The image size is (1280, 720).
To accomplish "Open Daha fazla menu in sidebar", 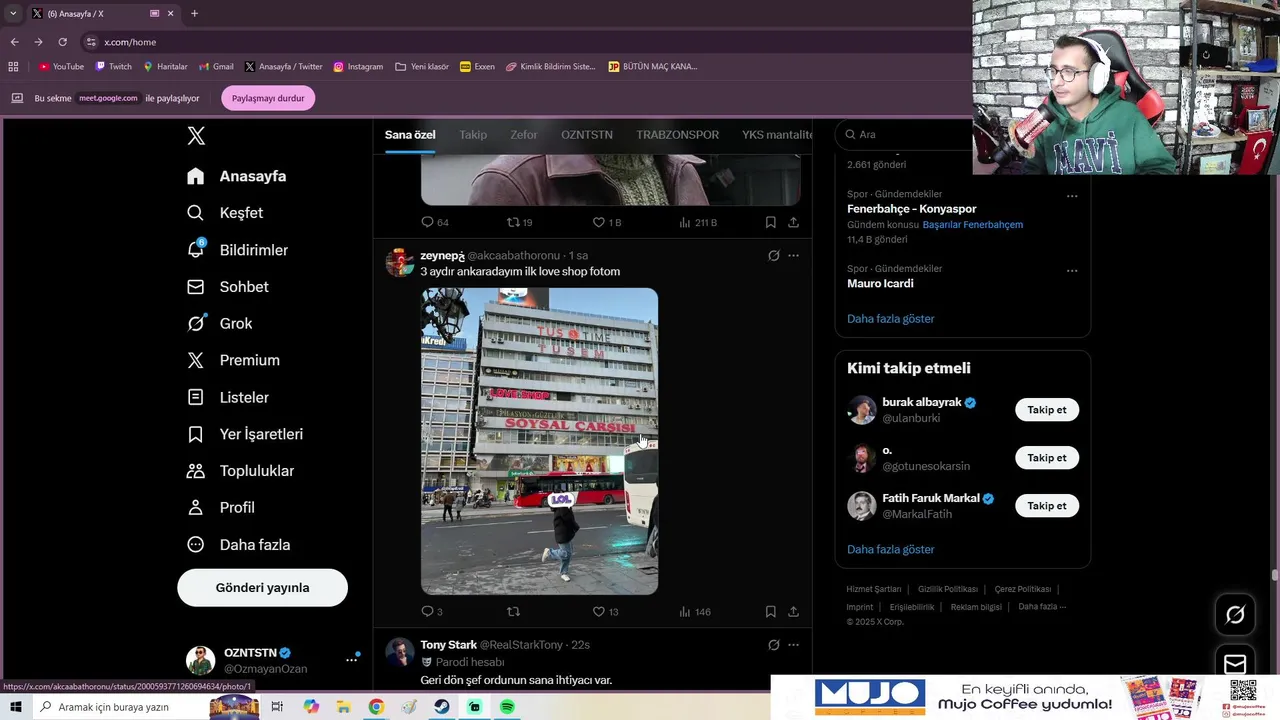I will click(x=239, y=545).
